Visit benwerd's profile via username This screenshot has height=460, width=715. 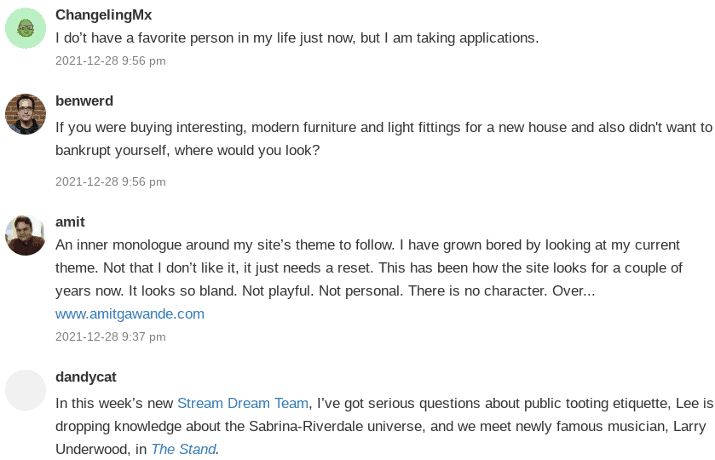[84, 101]
